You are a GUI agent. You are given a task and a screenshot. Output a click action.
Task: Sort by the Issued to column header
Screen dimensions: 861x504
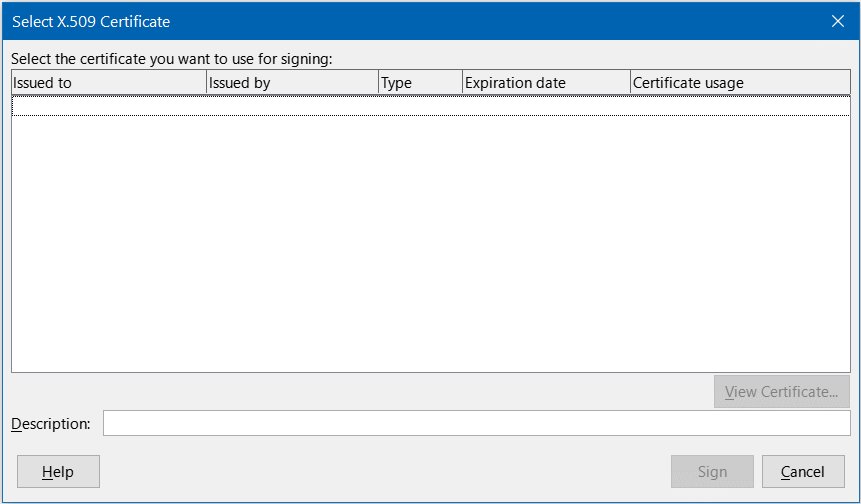[x=109, y=82]
